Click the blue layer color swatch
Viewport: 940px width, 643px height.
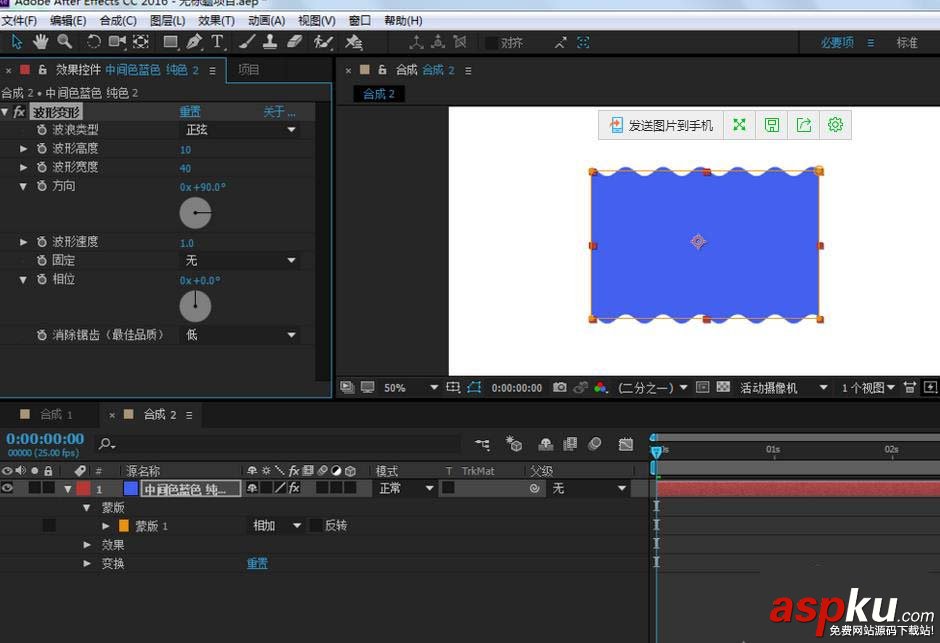coord(131,488)
